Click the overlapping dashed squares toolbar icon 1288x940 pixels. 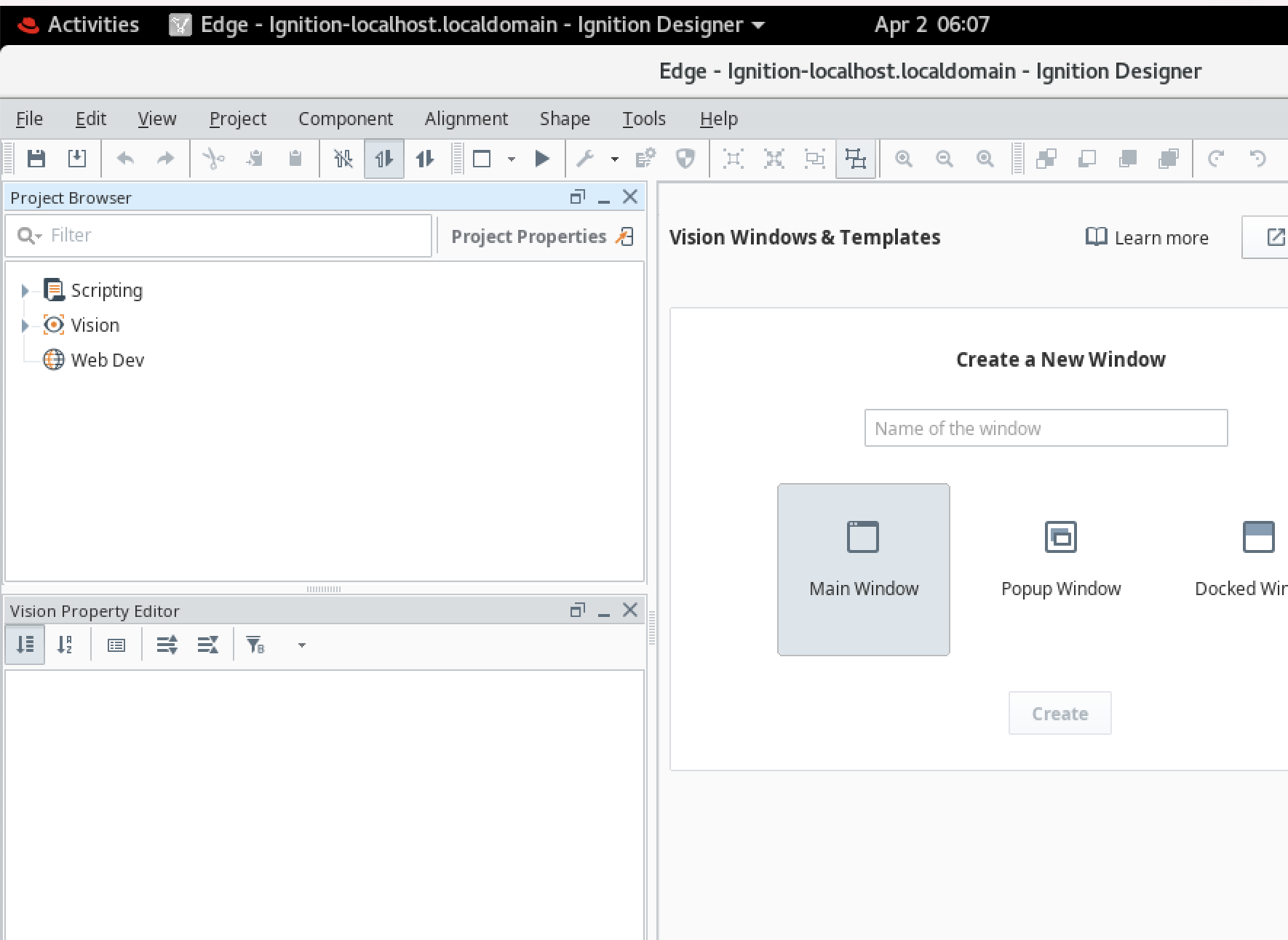click(x=815, y=159)
